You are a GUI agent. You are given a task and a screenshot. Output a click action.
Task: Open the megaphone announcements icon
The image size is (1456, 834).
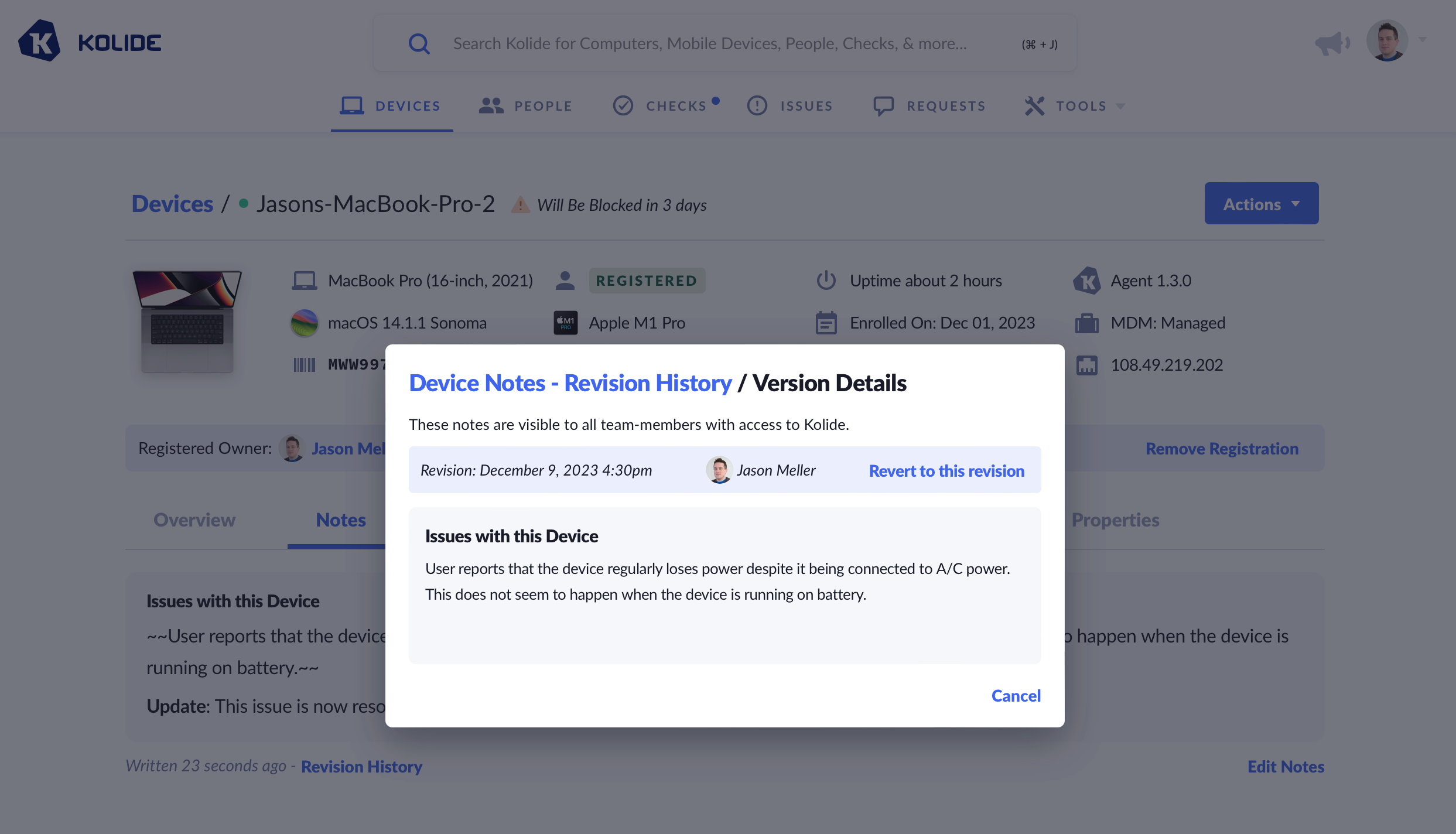coord(1332,43)
